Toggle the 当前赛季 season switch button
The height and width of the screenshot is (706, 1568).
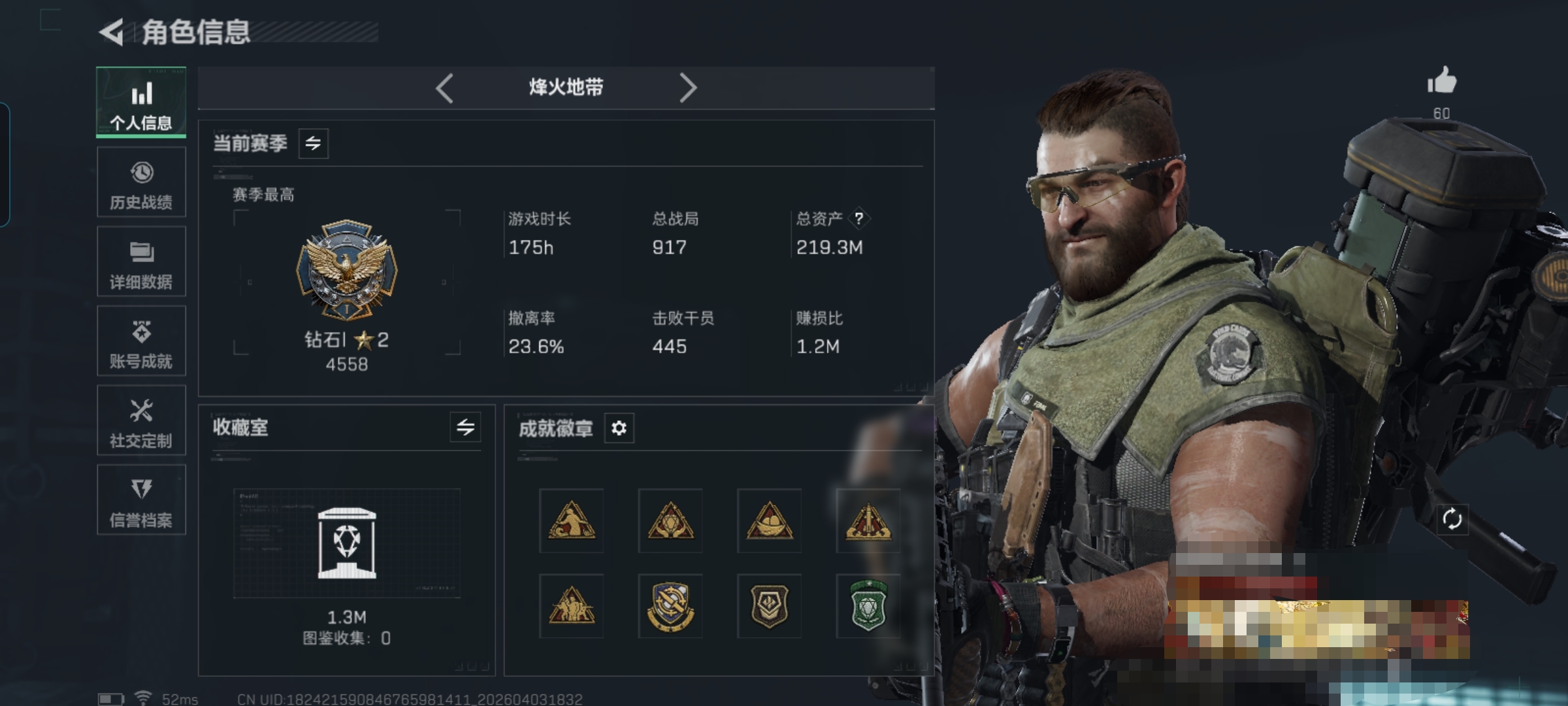pos(314,143)
